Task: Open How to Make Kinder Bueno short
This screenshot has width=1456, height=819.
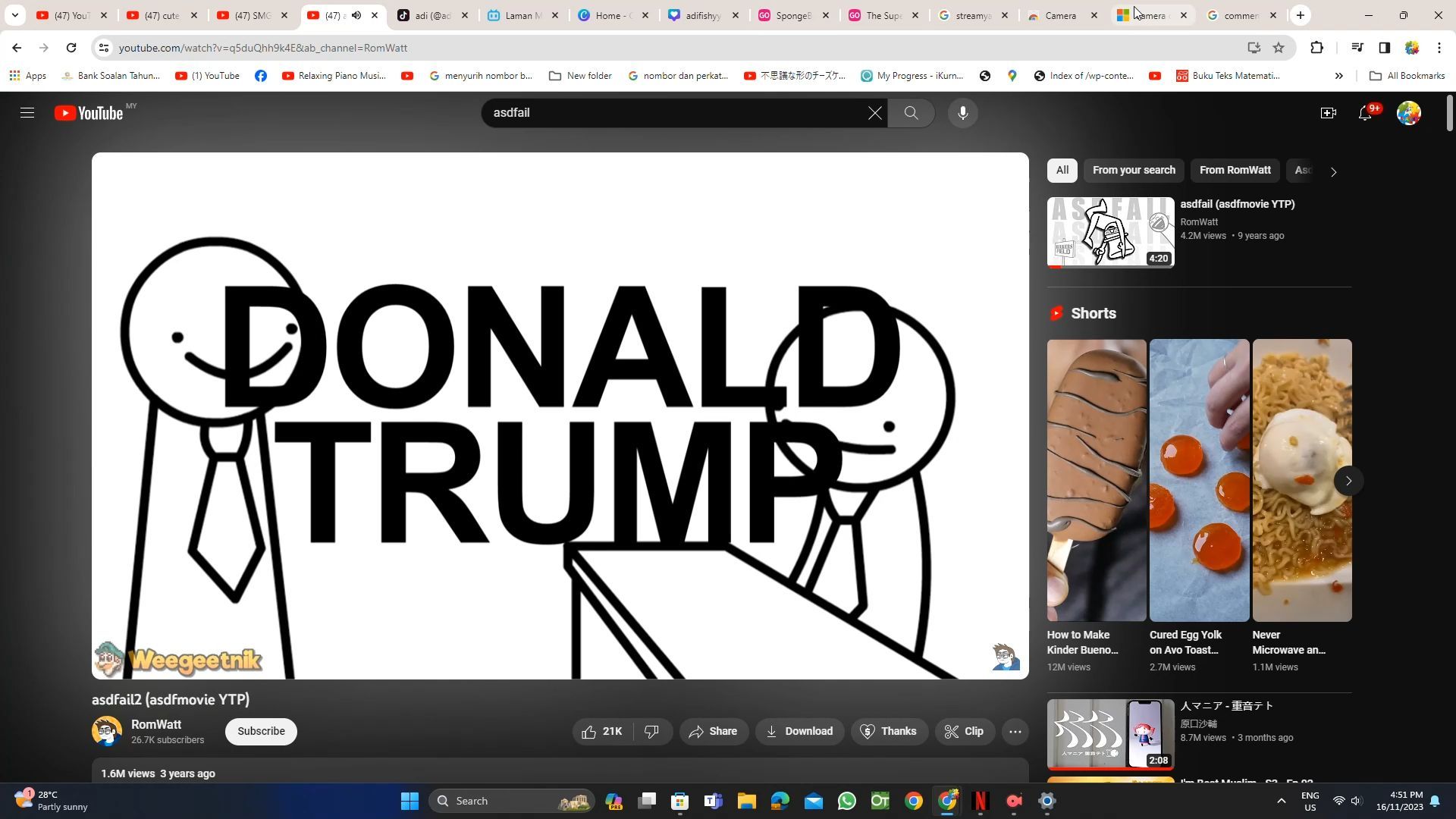Action: [x=1097, y=480]
